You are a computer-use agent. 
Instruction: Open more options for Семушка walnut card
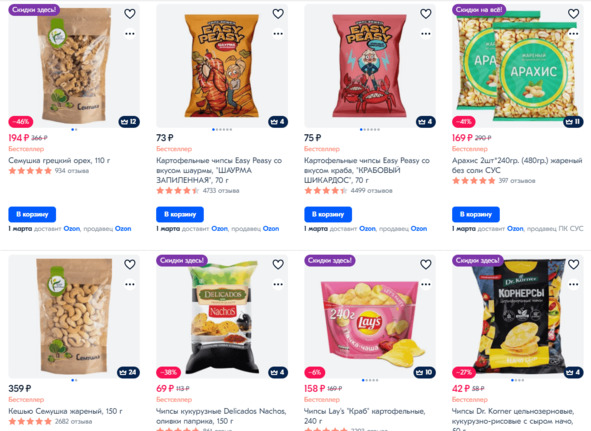pyautogui.click(x=130, y=34)
